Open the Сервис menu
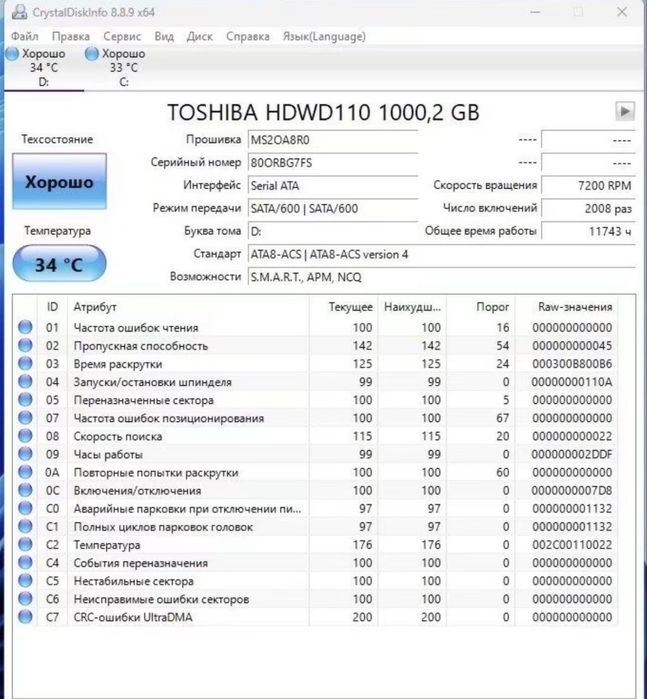The width and height of the screenshot is (647, 699). coord(122,36)
